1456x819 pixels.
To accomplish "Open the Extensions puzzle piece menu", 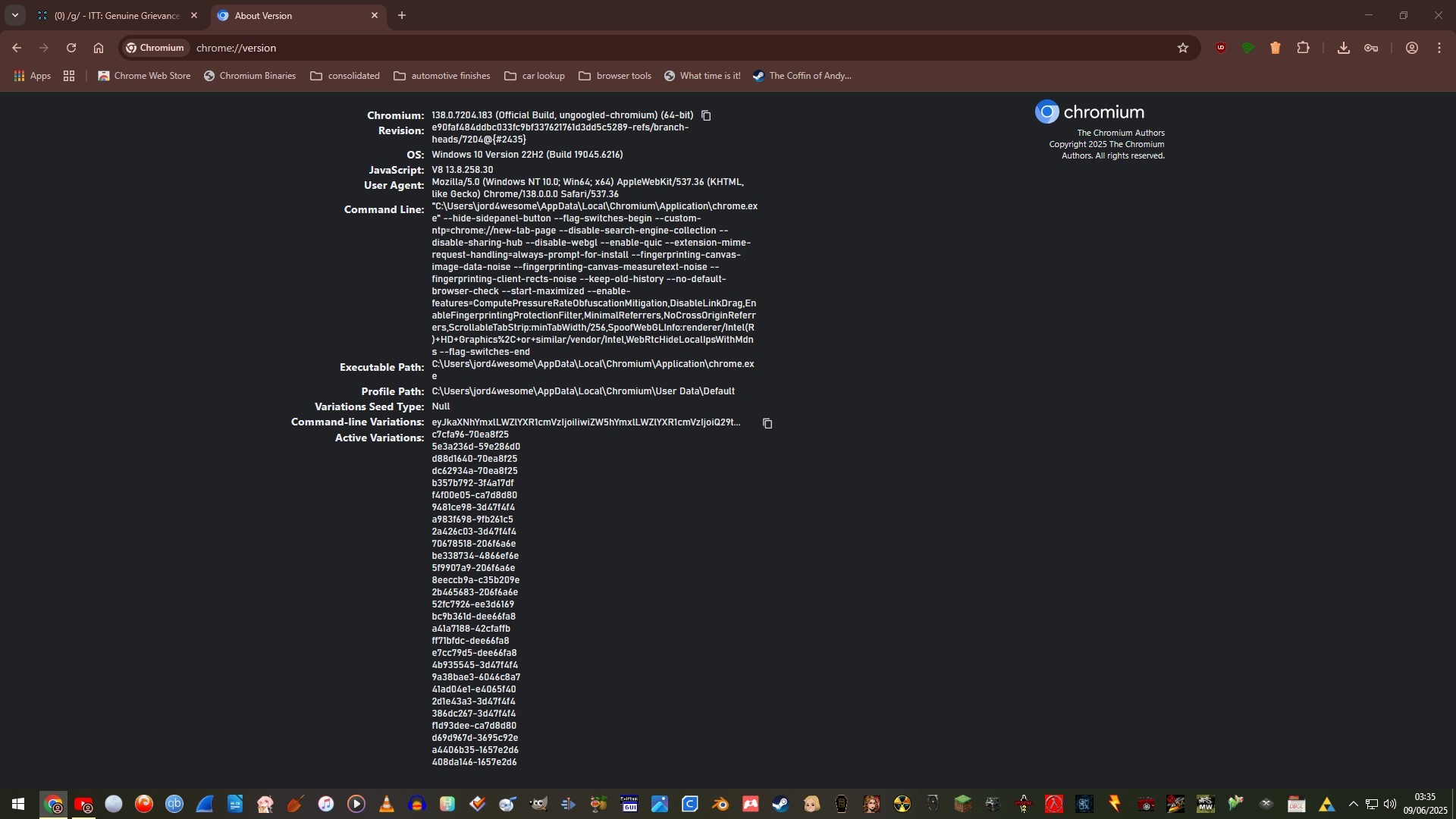I will click(1303, 48).
